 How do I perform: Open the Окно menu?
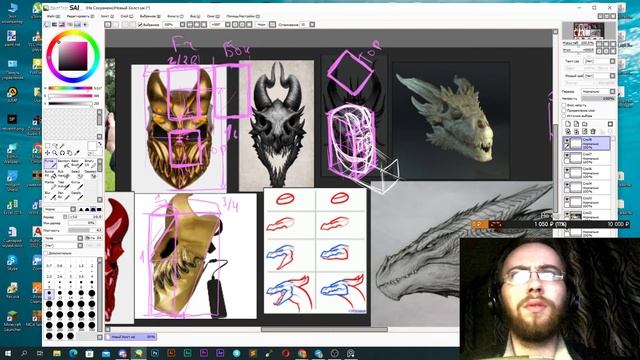[x=213, y=16]
